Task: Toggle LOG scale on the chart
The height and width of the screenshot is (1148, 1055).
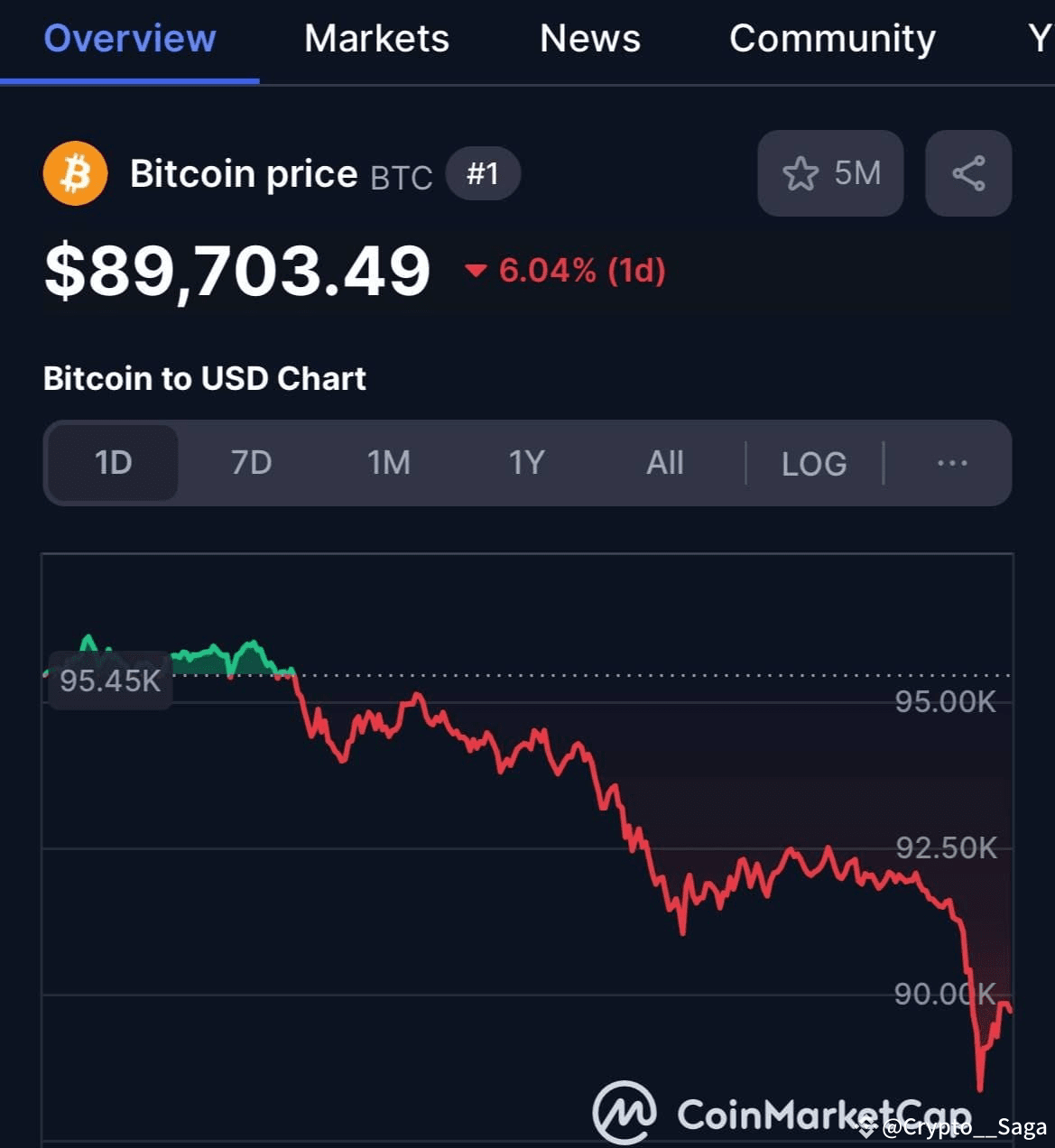Action: coord(814,464)
